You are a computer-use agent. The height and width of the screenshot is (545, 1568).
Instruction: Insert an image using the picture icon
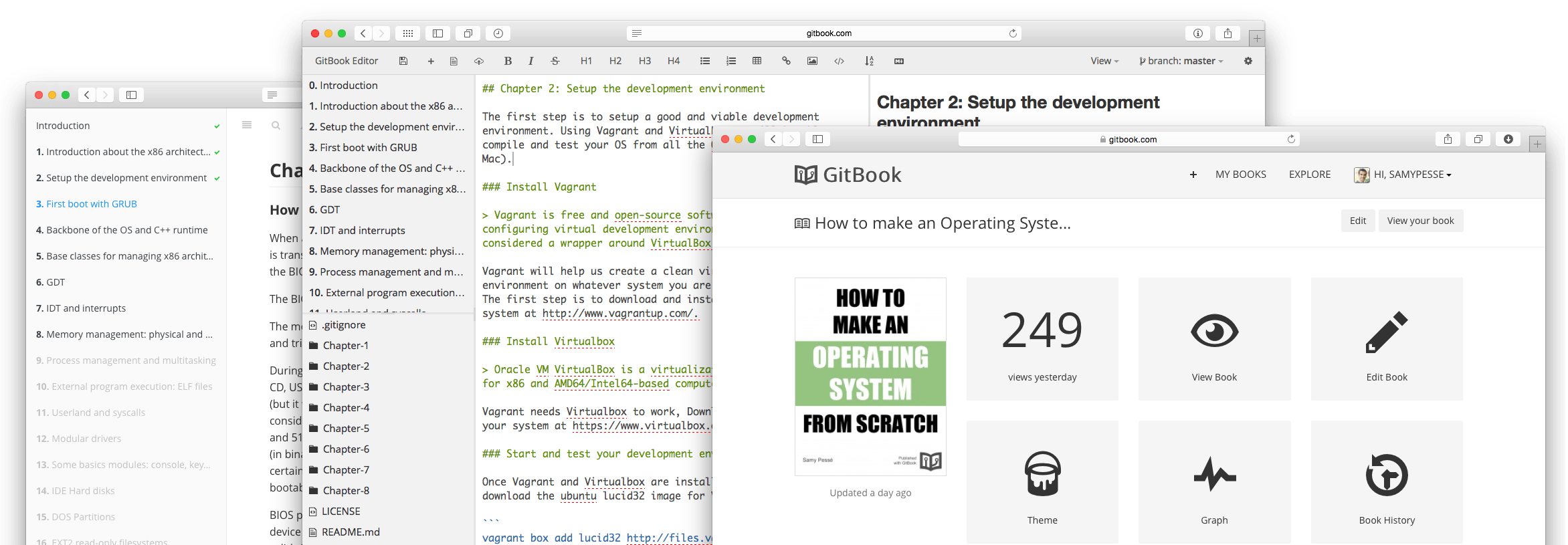[812, 61]
